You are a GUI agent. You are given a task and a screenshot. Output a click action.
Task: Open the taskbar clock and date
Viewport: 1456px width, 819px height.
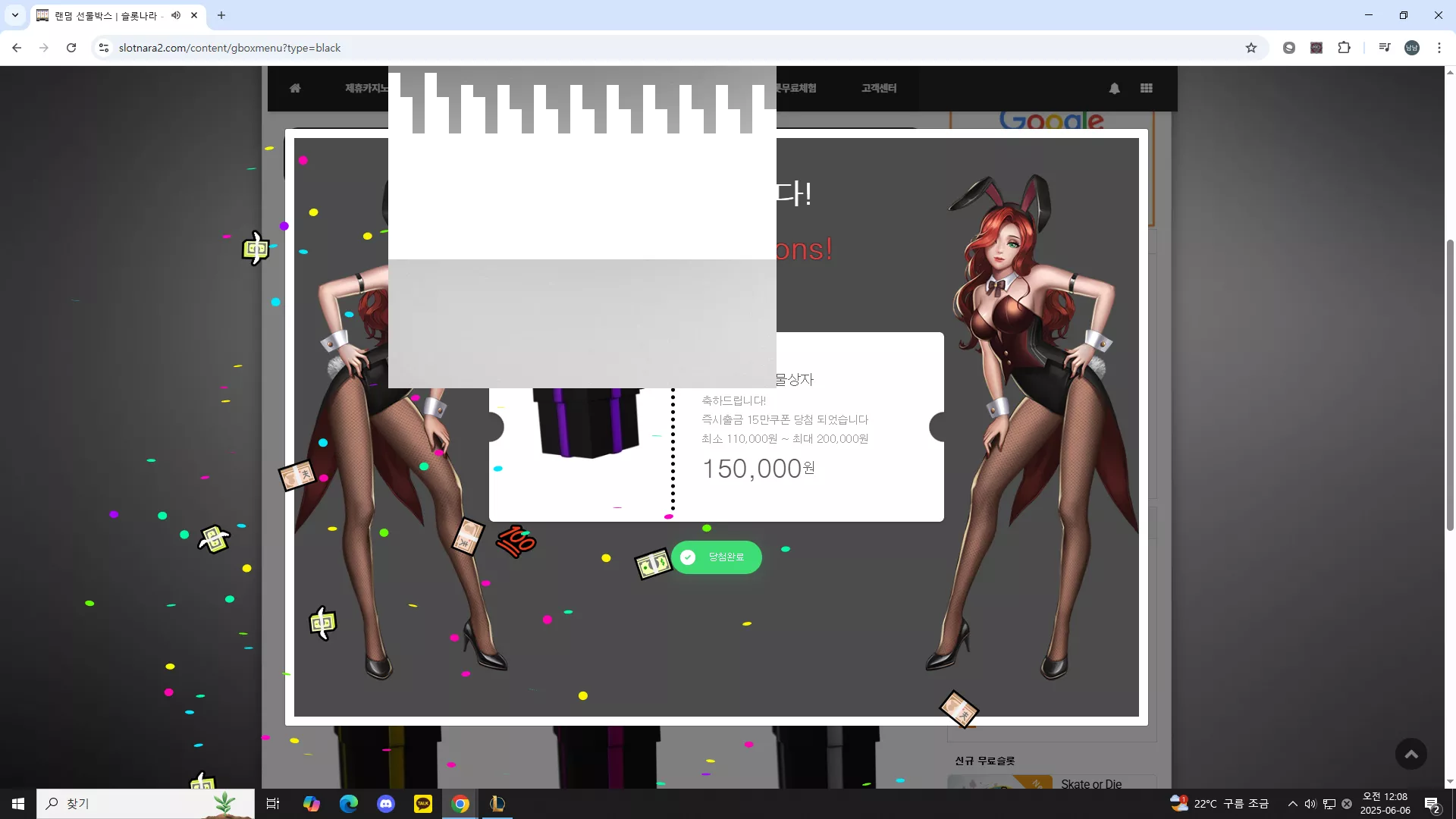[1385, 804]
